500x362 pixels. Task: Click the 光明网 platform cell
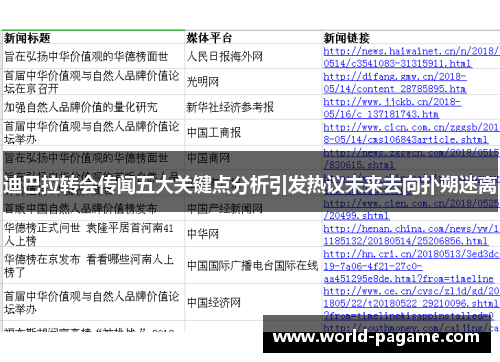[x=253, y=82]
